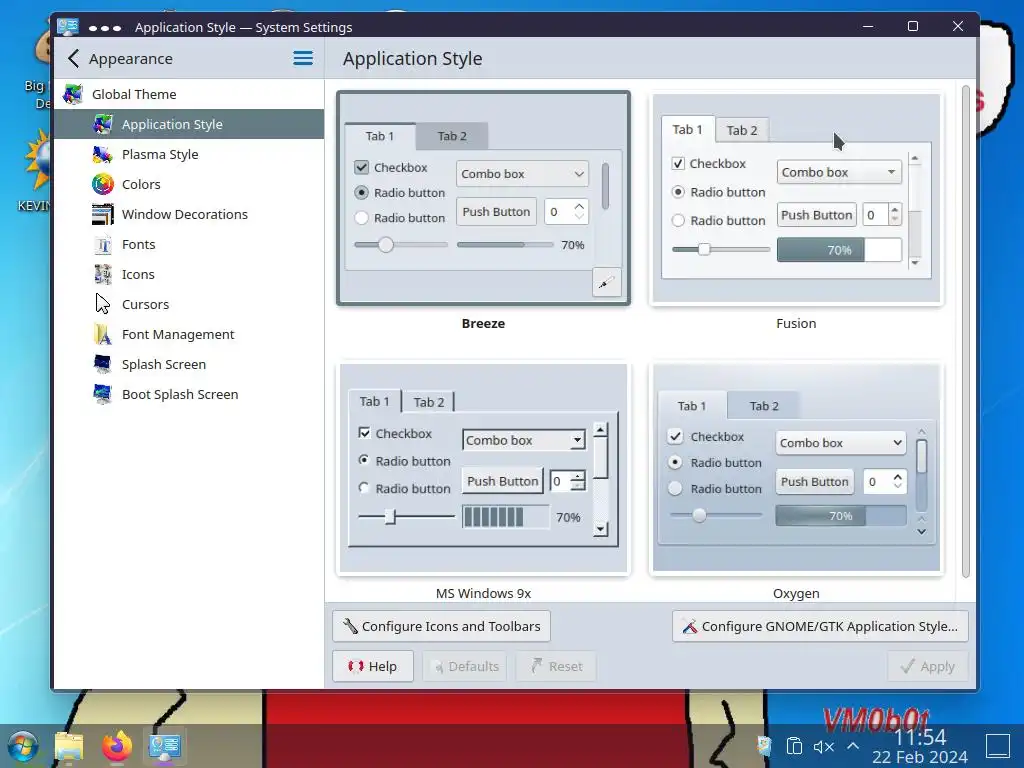Viewport: 1024px width, 768px height.
Task: Click Configure Icons and Toolbars button
Action: tap(441, 626)
